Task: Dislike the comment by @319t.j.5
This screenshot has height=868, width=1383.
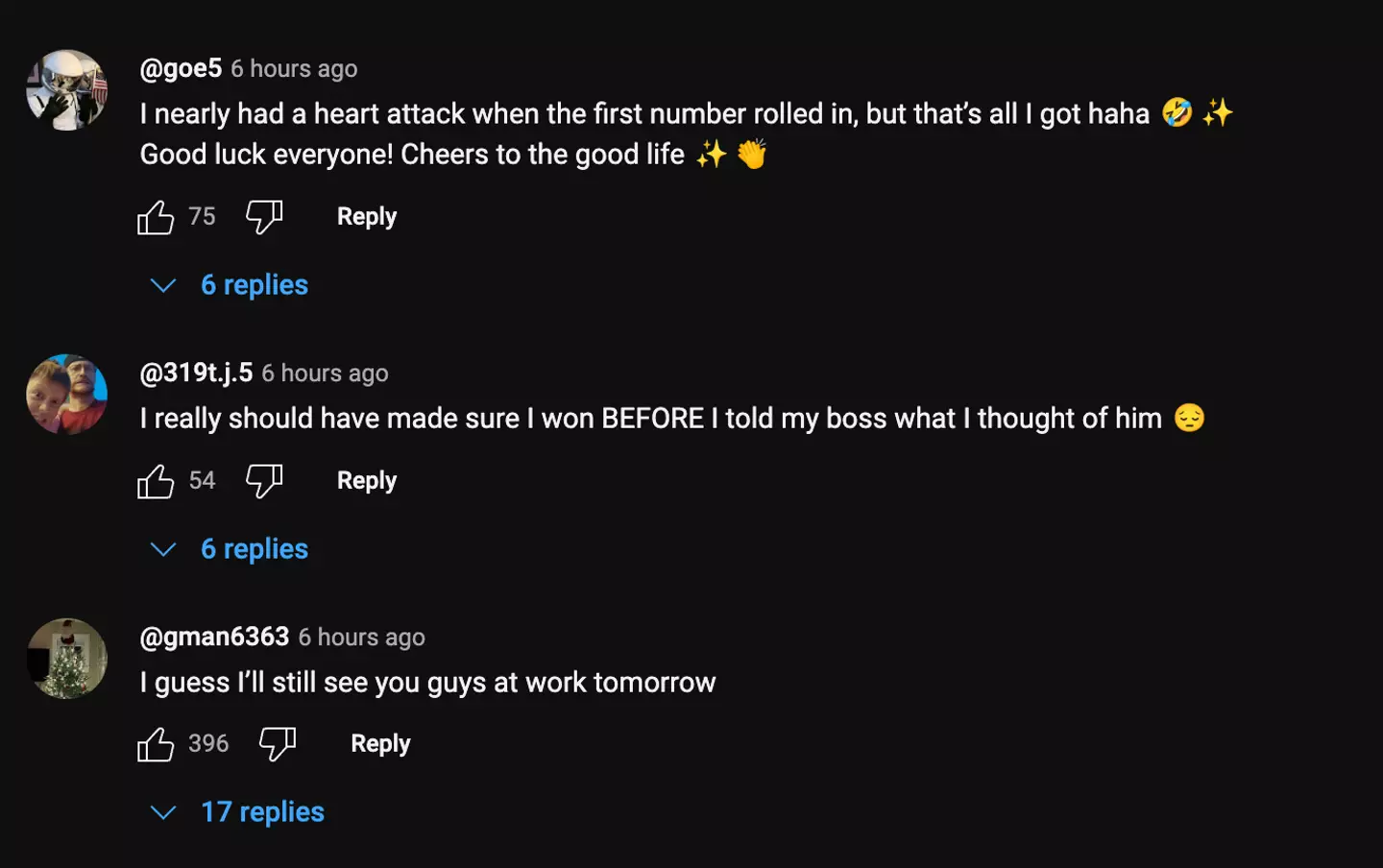Action: [x=263, y=481]
